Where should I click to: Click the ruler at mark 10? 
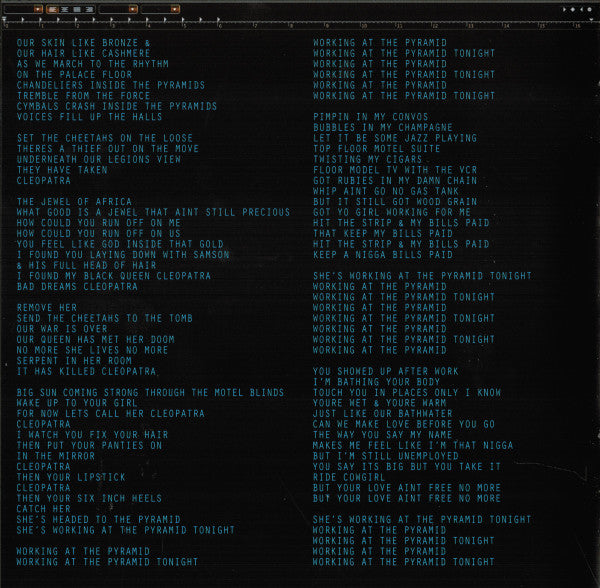[x=364, y=25]
